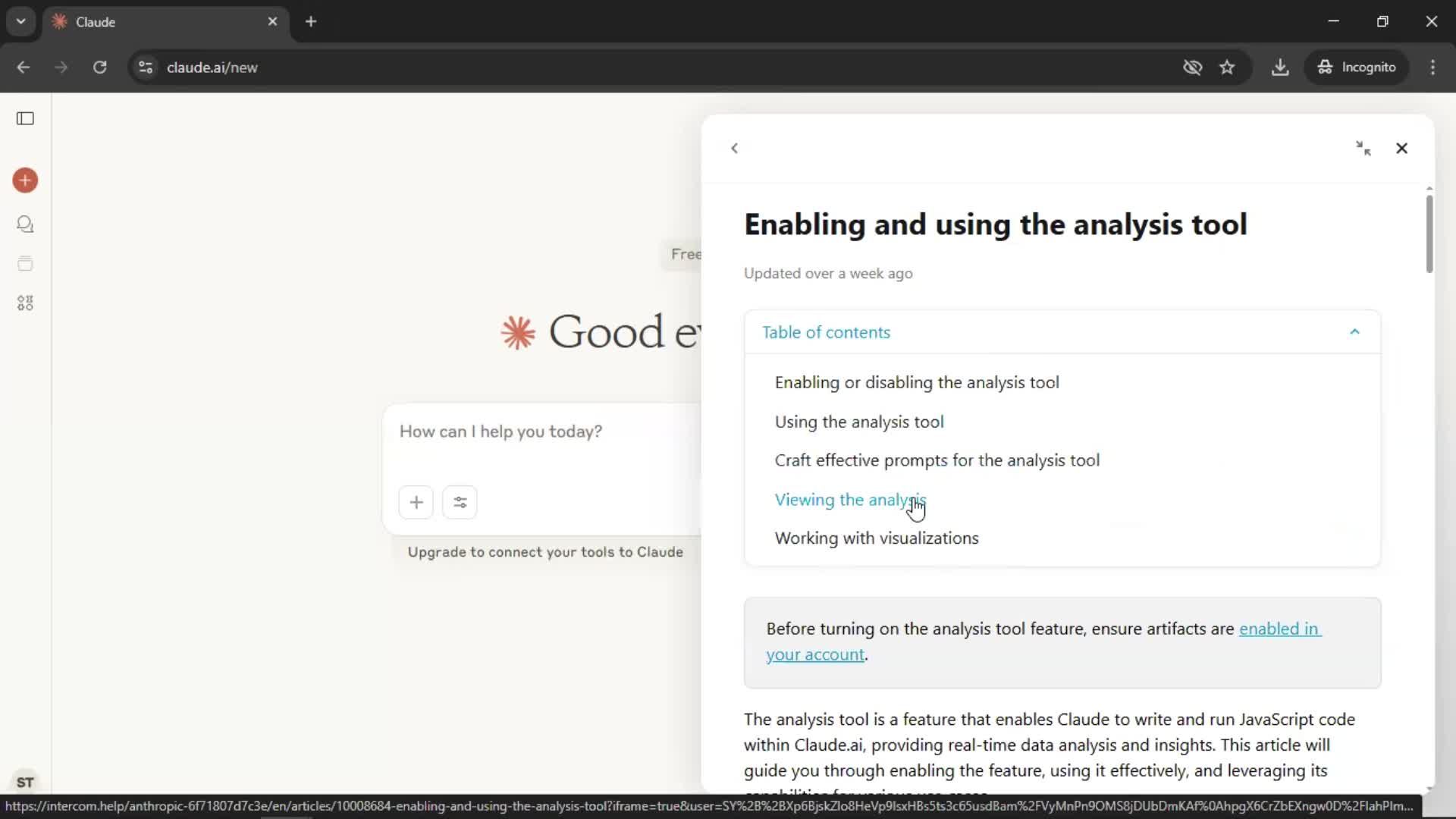Open 'Enabling or disabling the analysis tool' section

pos(917,382)
